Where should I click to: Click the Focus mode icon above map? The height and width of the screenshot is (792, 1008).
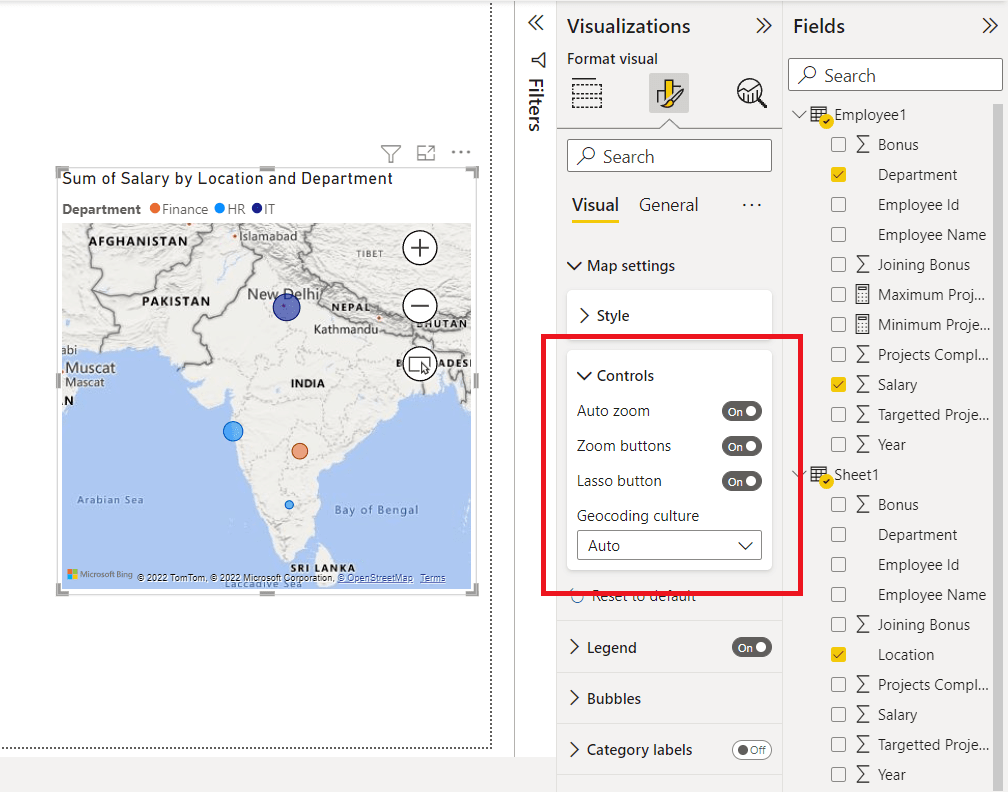click(x=426, y=153)
